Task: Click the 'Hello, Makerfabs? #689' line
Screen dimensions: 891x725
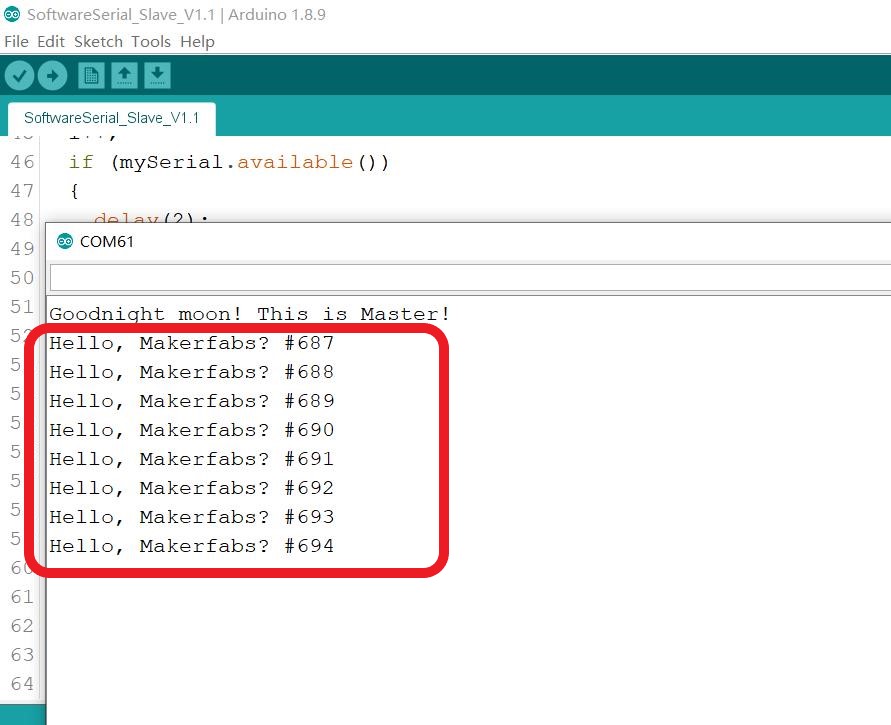Action: click(191, 401)
